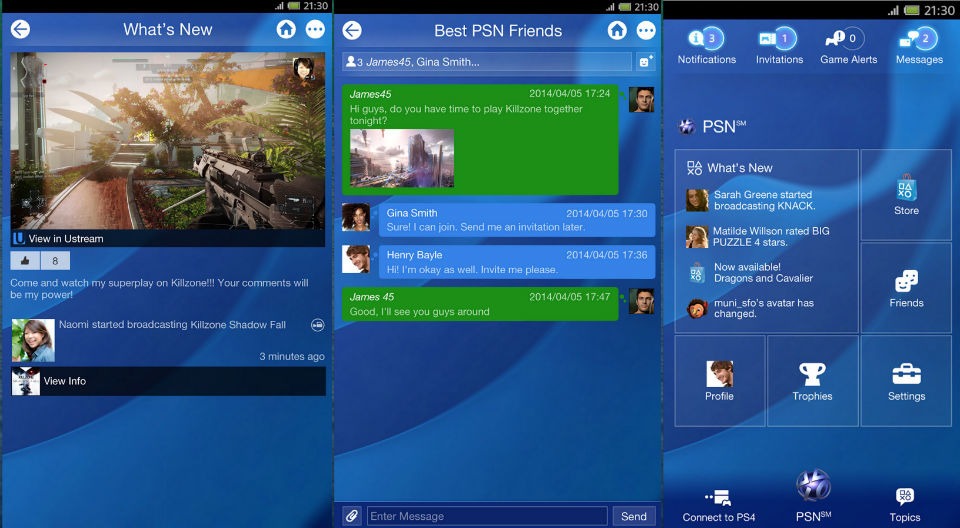Send the chat message
Image resolution: width=960 pixels, height=528 pixels.
click(634, 516)
